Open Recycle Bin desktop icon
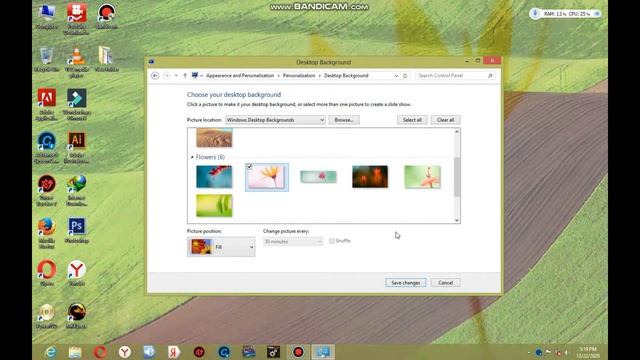640x360 pixels. point(47,60)
